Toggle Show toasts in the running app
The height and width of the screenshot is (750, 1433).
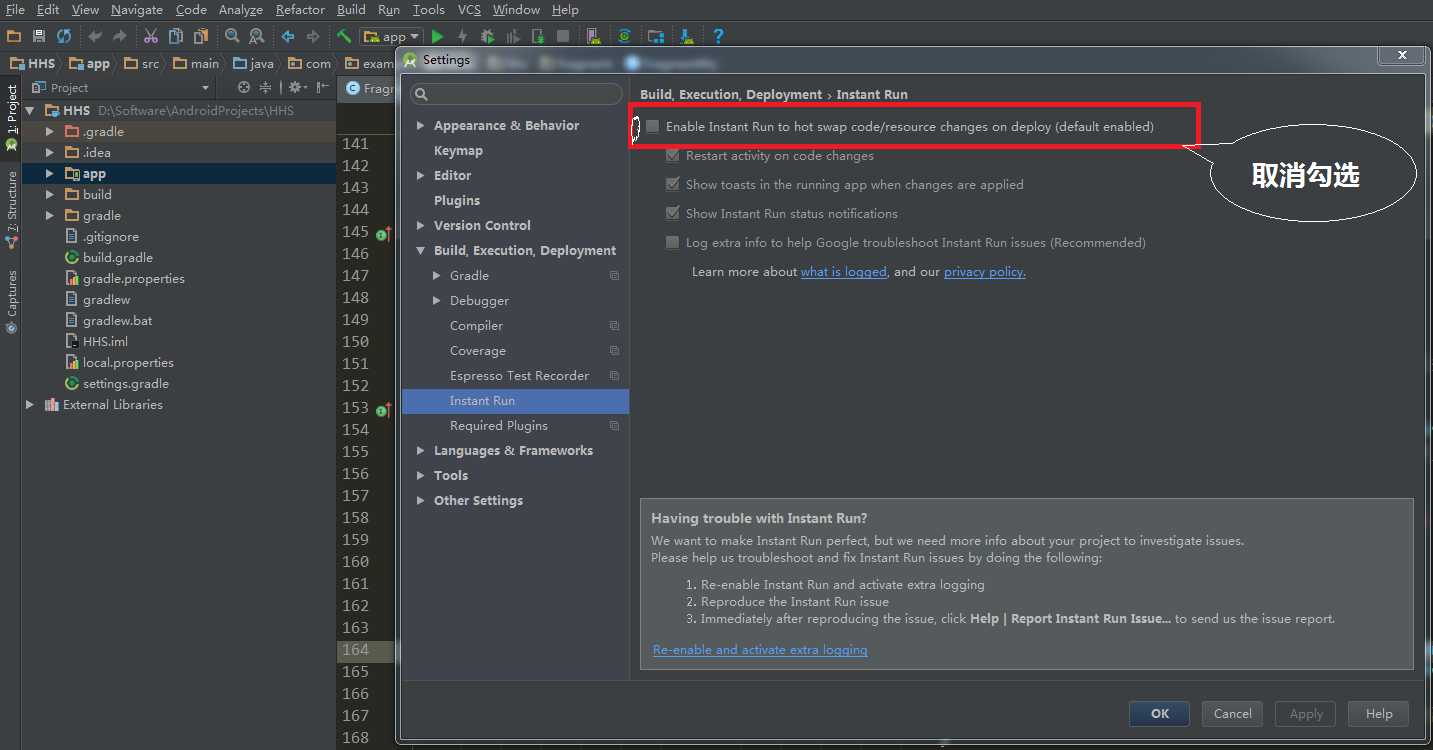(x=673, y=185)
